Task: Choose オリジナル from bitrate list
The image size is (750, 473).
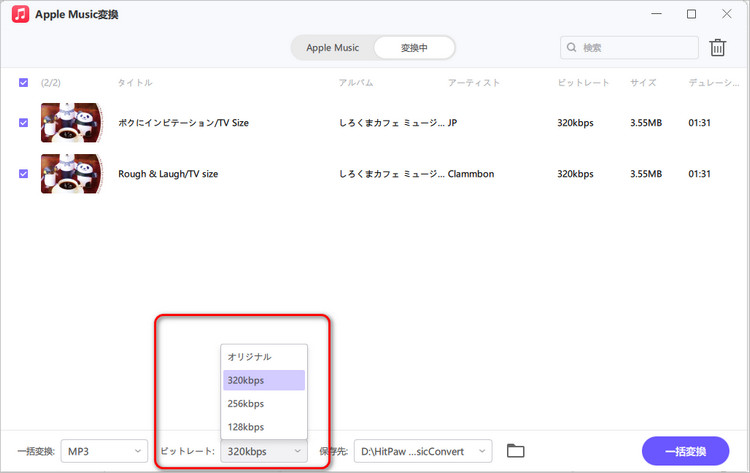Action: (264, 357)
